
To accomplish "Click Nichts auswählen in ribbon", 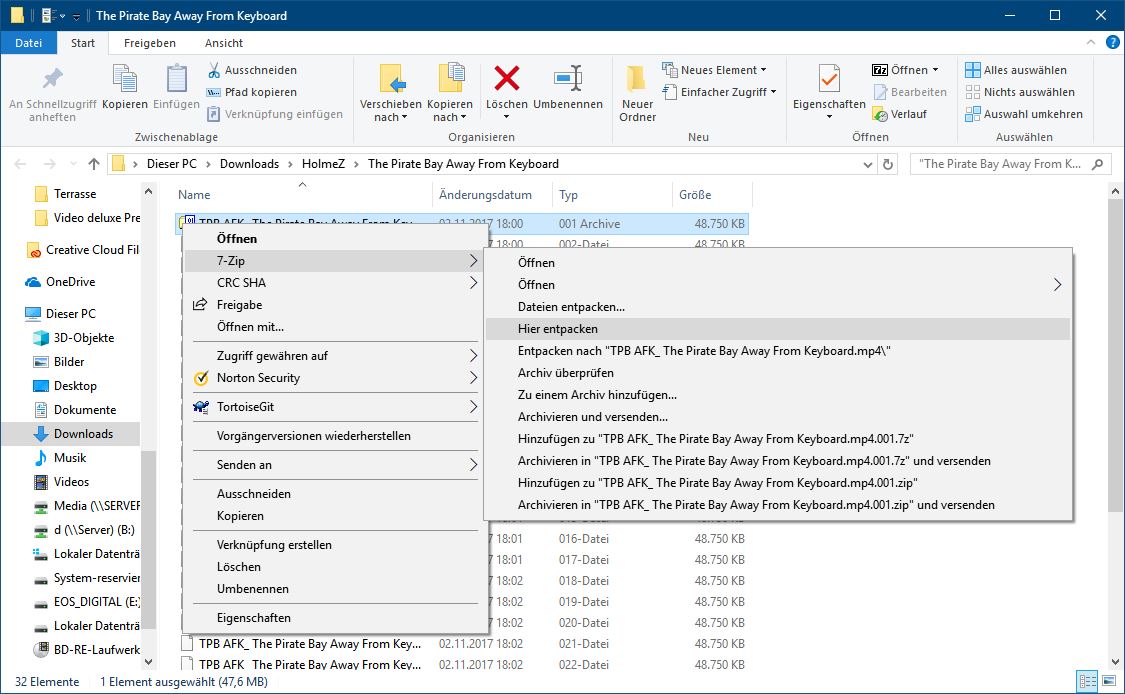I will coord(1020,92).
